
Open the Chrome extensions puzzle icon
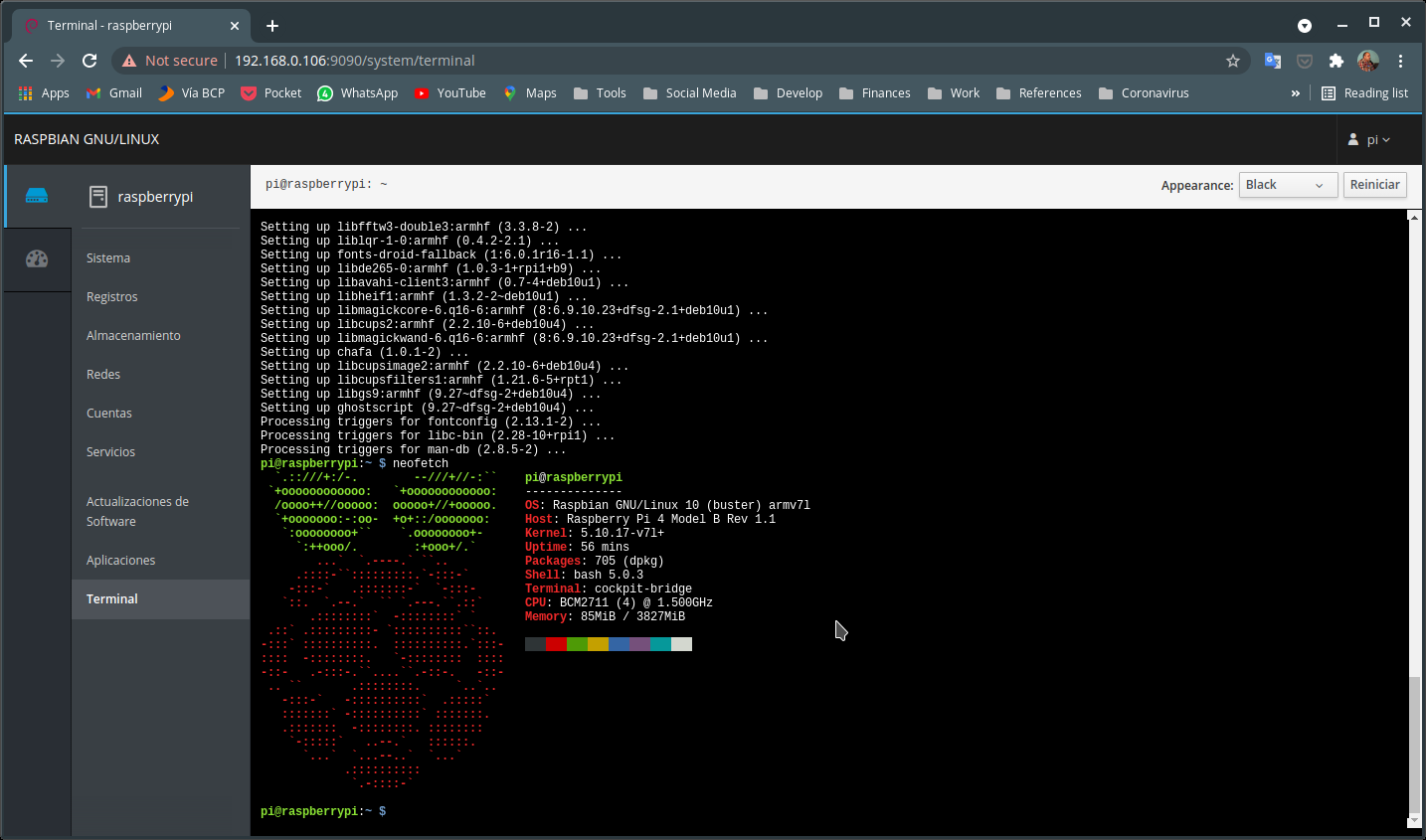click(x=1337, y=61)
